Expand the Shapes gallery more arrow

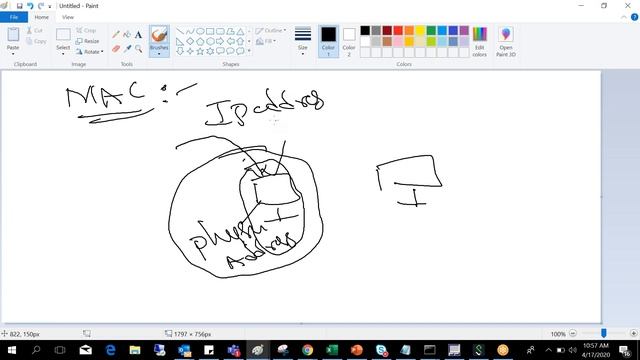[x=249, y=51]
